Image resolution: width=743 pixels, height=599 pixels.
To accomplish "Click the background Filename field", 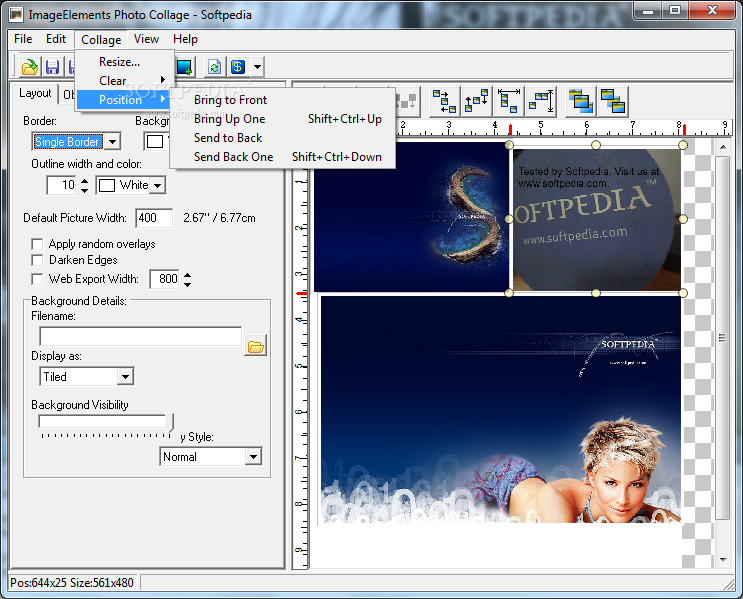I will (x=141, y=336).
